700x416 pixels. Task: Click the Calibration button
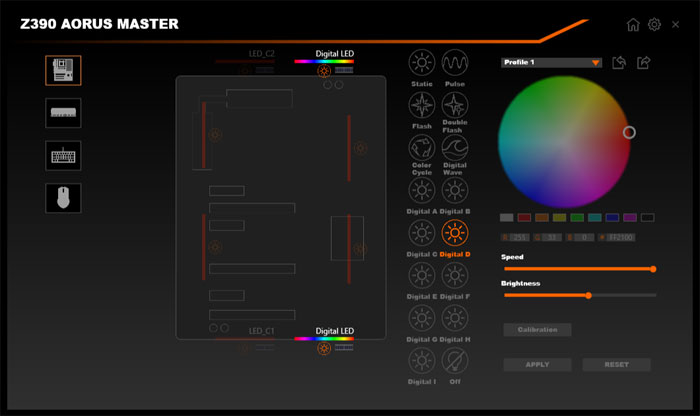(537, 330)
